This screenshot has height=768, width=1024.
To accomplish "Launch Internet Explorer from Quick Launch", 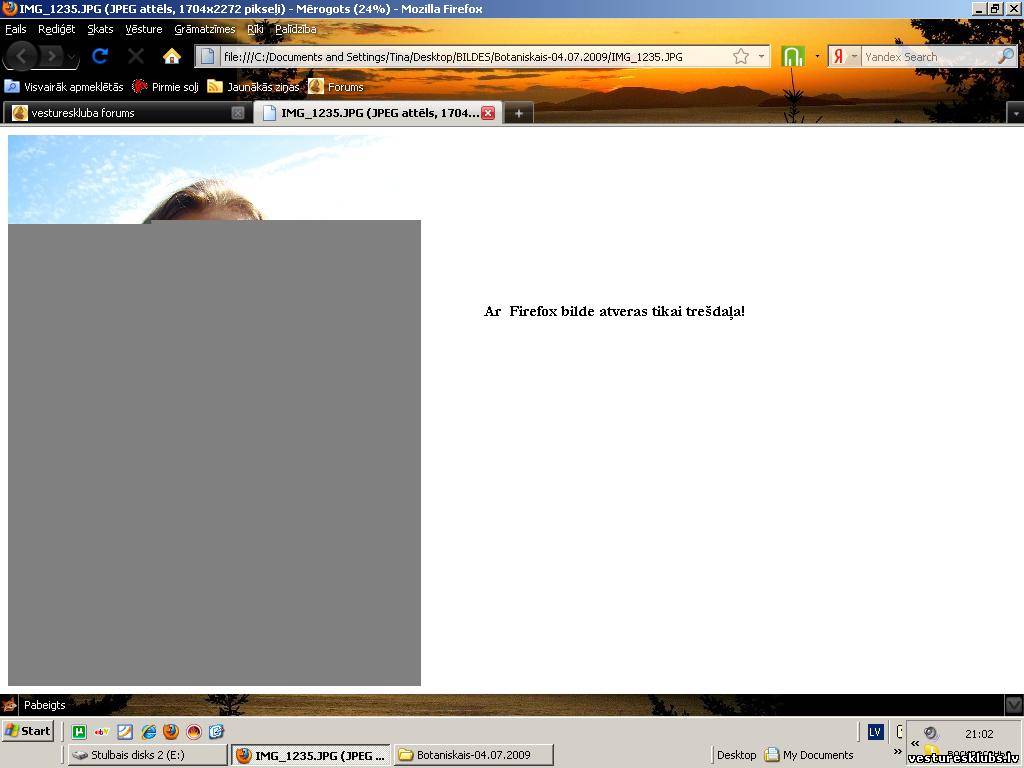I will point(148,731).
